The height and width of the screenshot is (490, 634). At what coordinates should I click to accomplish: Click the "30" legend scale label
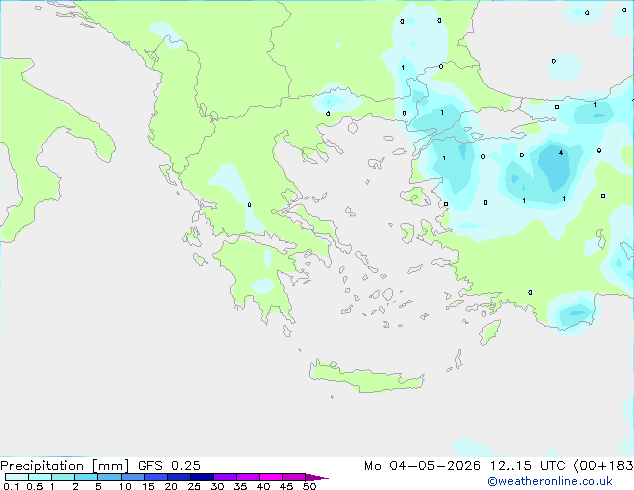pyautogui.click(x=218, y=486)
